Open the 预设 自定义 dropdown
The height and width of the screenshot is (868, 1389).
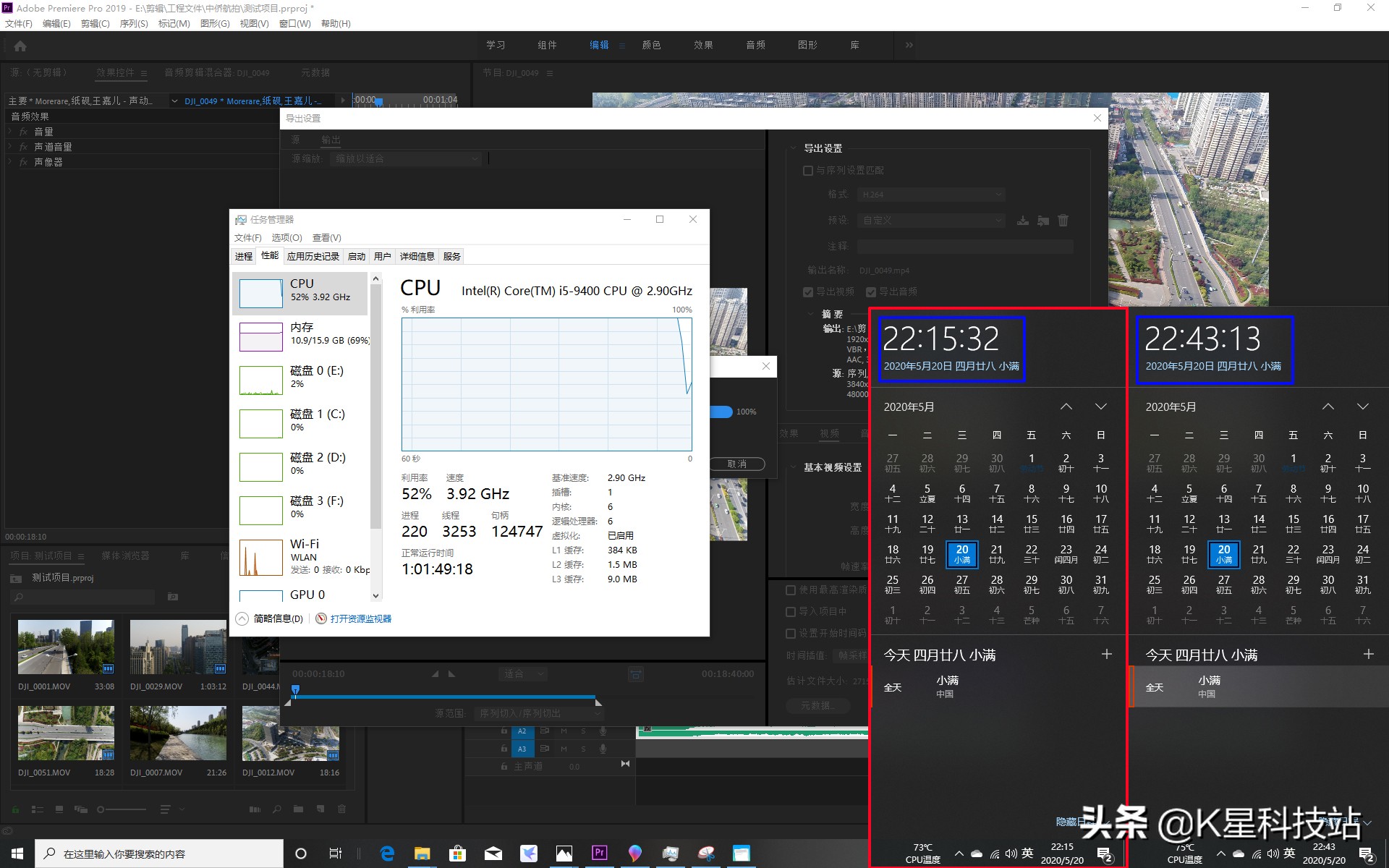931,221
